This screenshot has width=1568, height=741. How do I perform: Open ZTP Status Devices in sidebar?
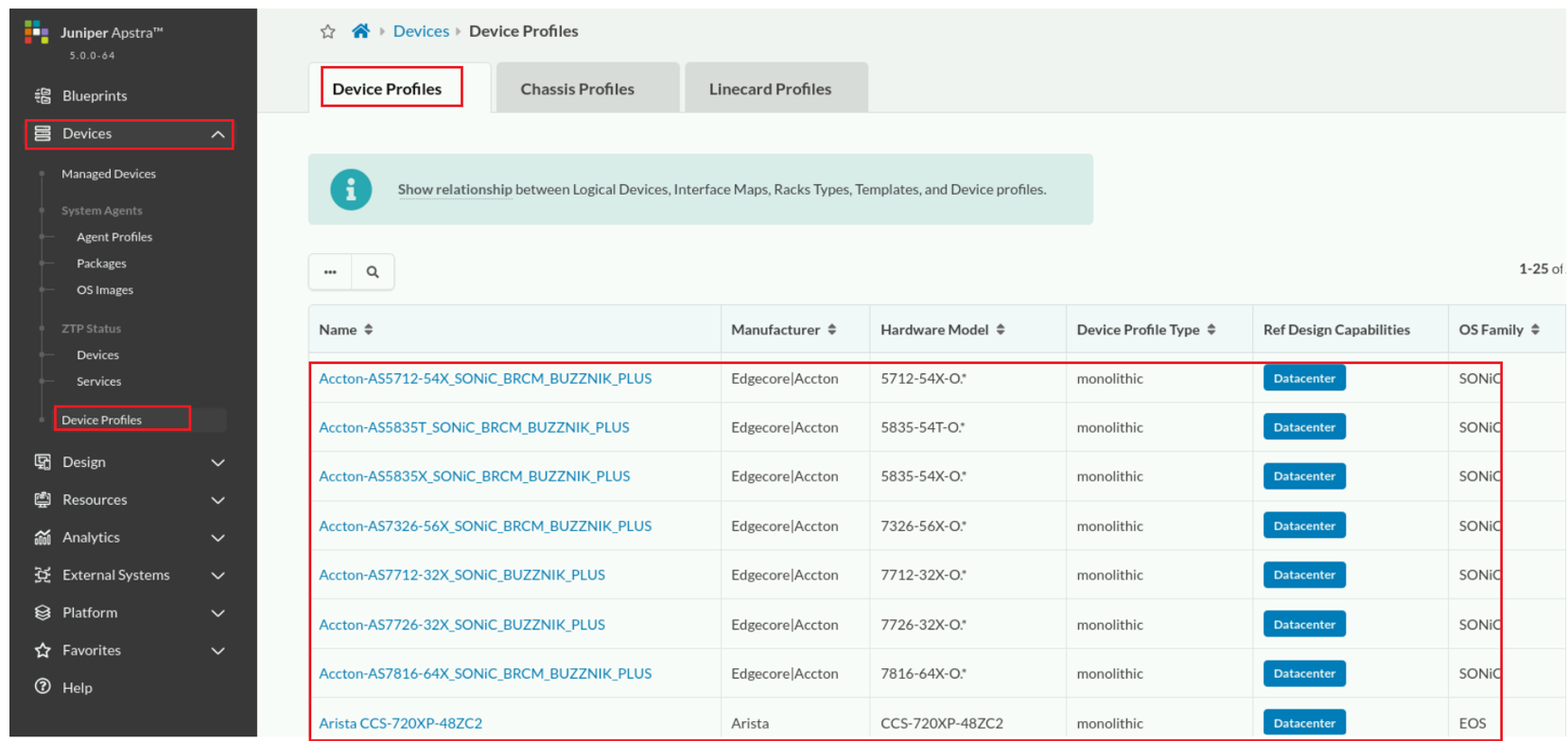[x=97, y=355]
